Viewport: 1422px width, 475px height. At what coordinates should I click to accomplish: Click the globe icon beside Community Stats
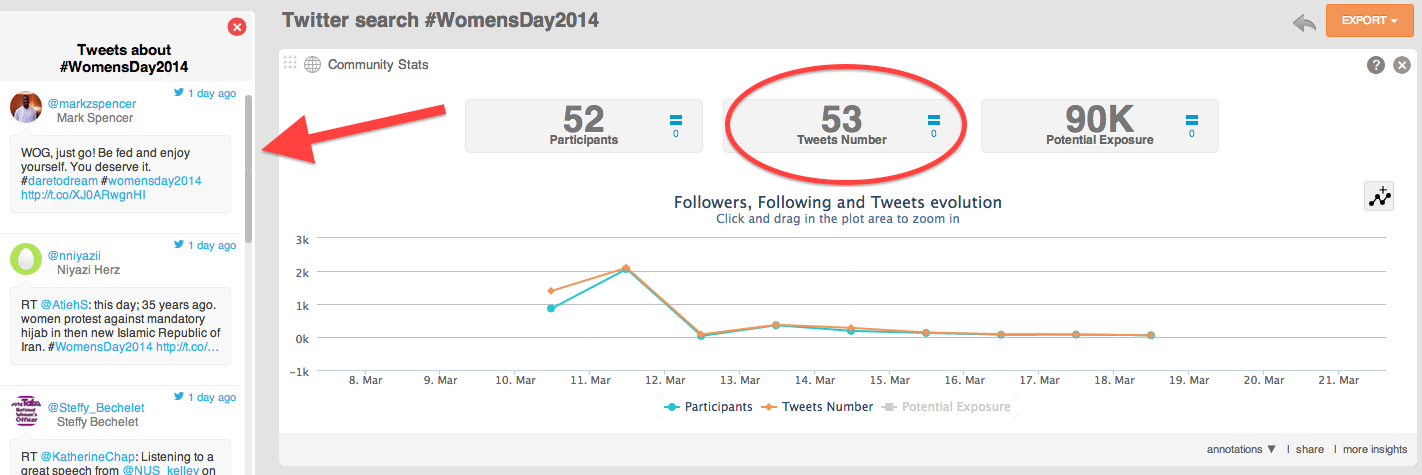click(312, 65)
